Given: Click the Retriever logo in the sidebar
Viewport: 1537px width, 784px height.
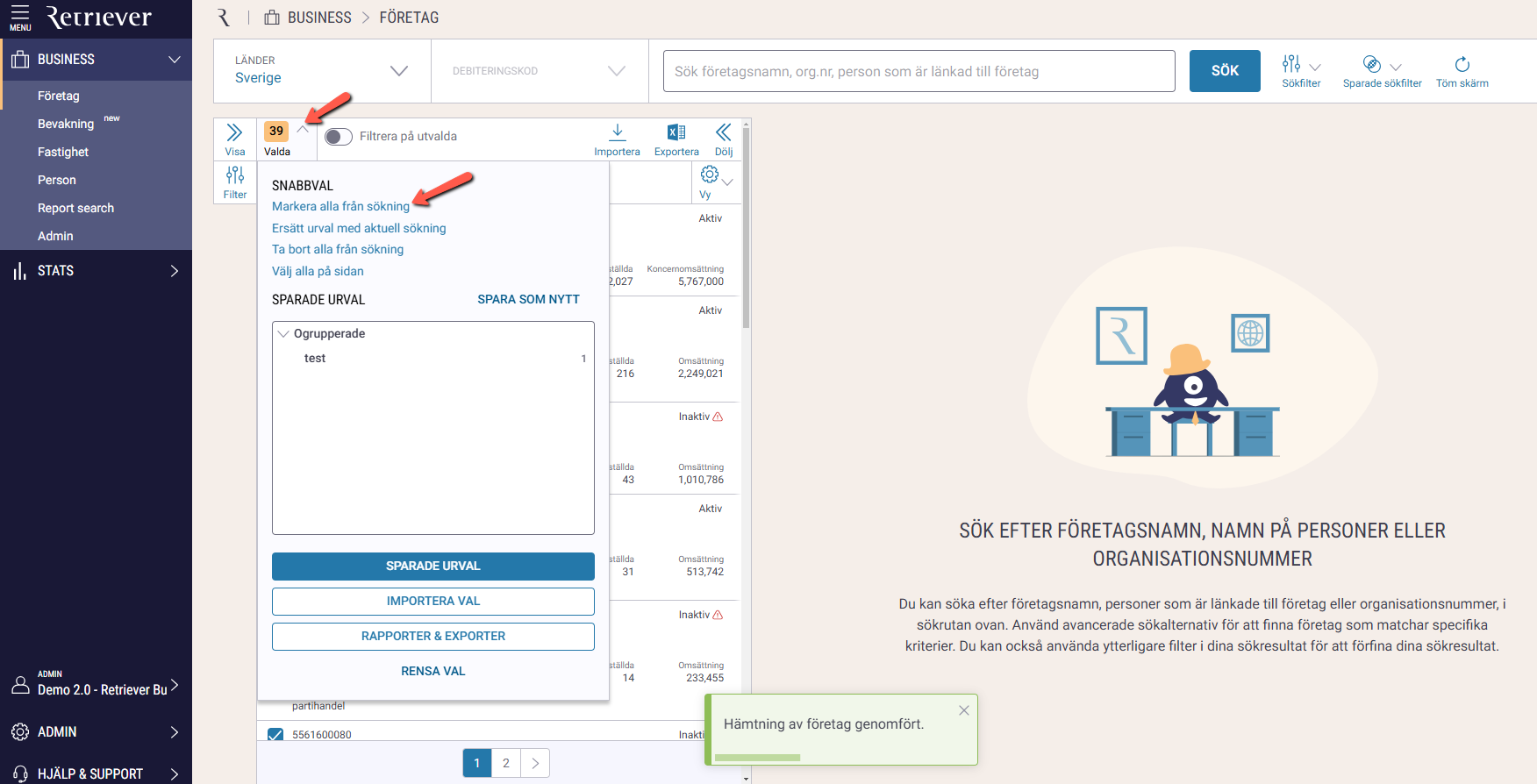Looking at the screenshot, I should [98, 17].
